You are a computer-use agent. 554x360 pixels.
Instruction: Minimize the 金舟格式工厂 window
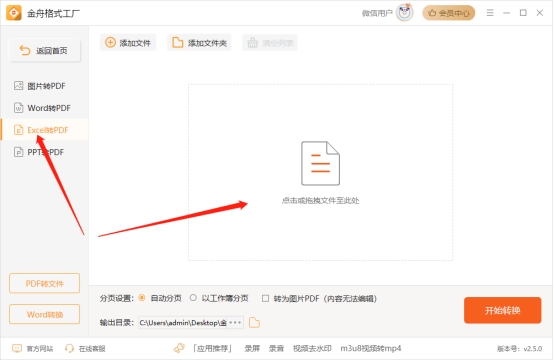[x=507, y=13]
